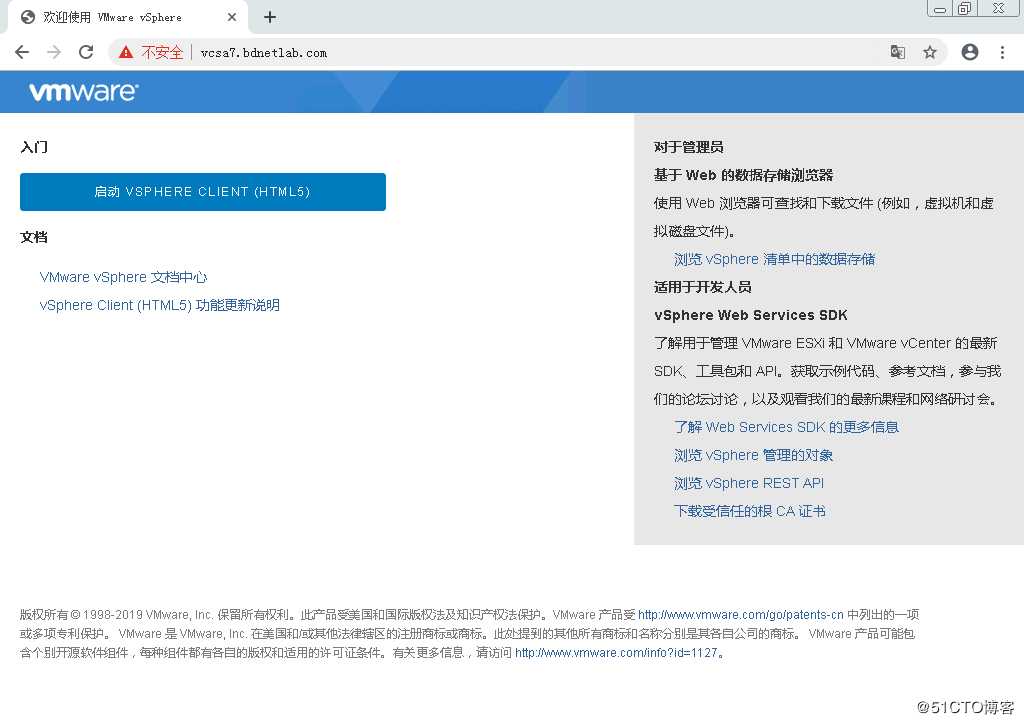Reload the current page

(86, 52)
